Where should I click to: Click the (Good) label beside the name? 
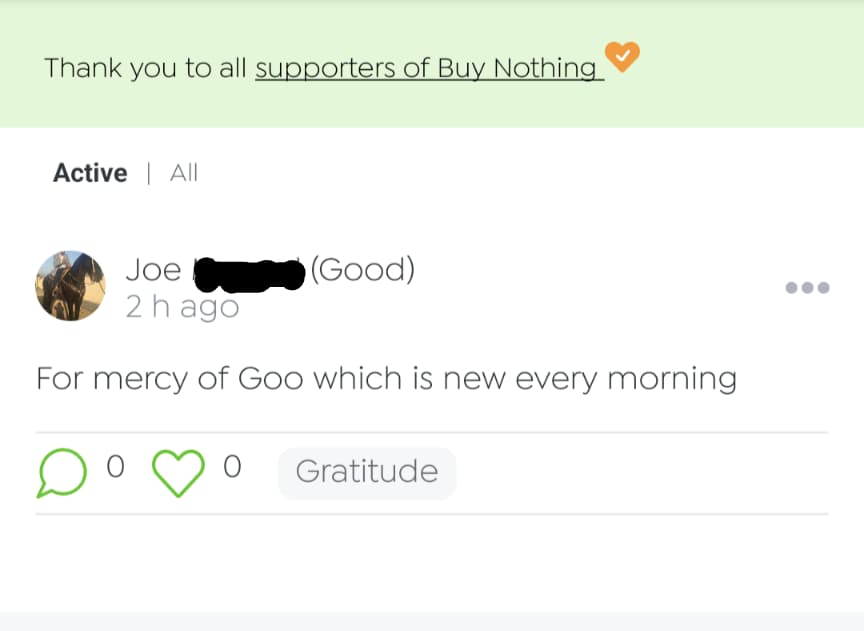(362, 270)
